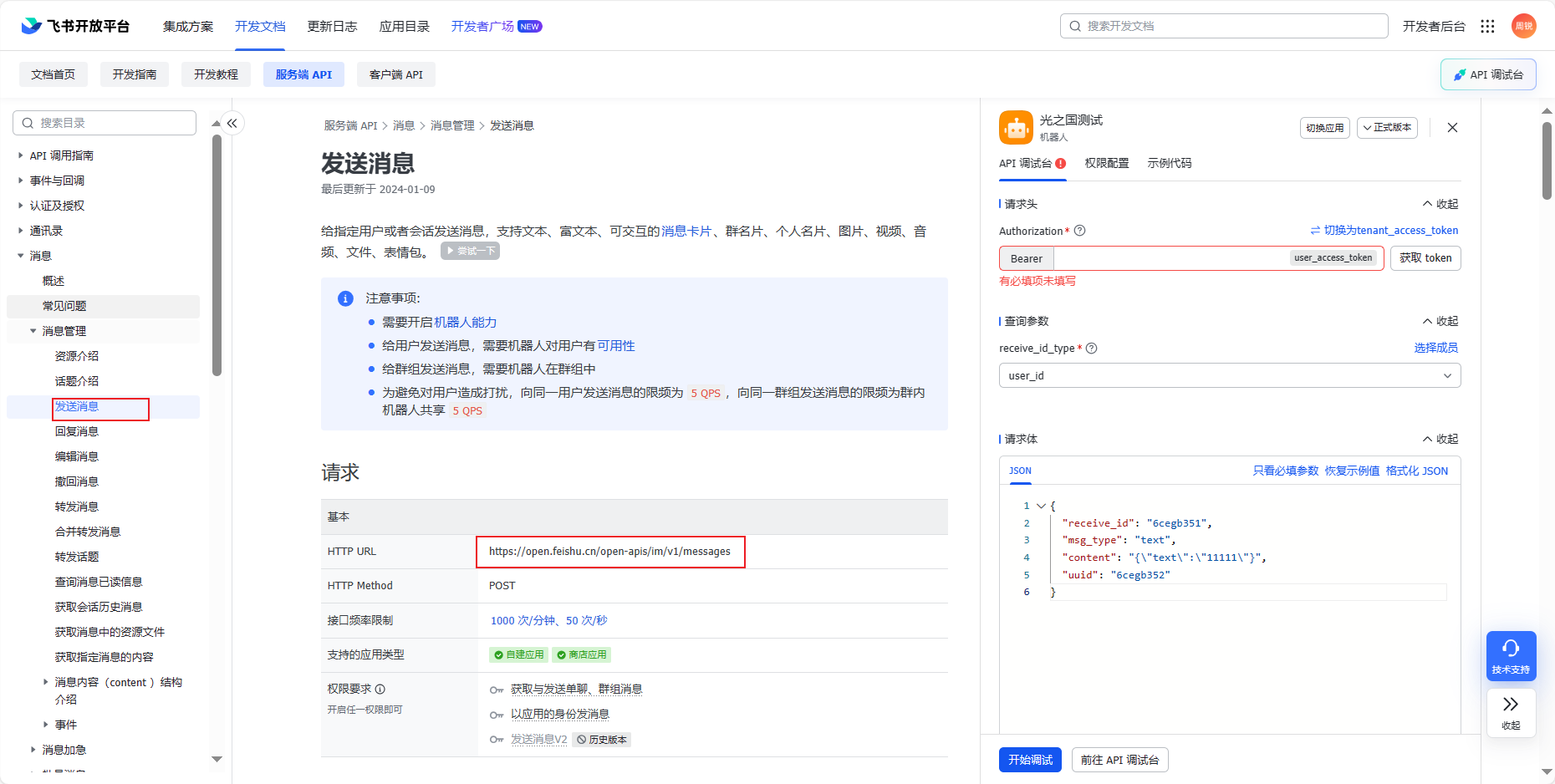Open the user avatar menu
Image resolution: width=1555 pixels, height=784 pixels.
coord(1524,26)
